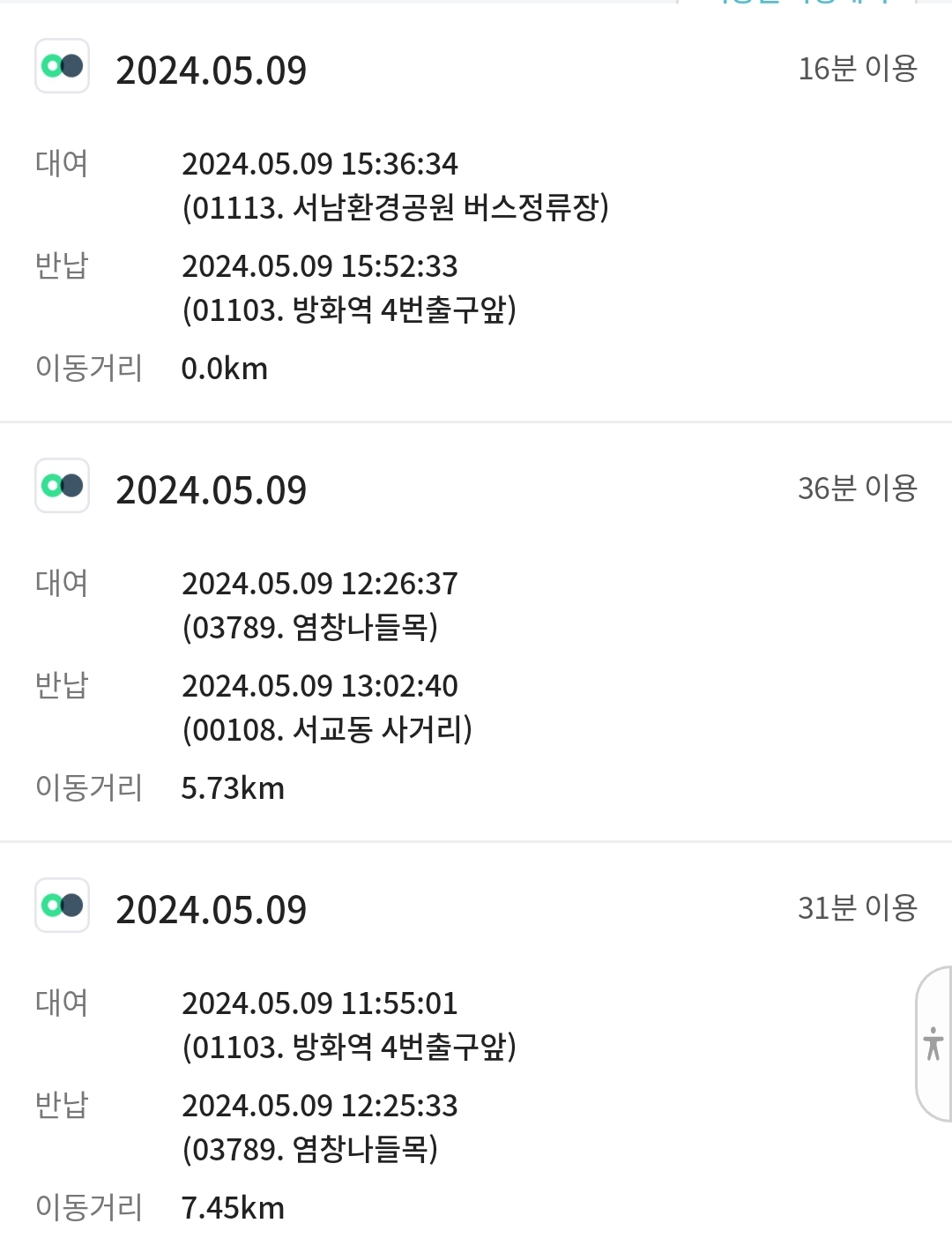Tap the 36분 이용 duration label
The width and height of the screenshot is (952, 1253).
[857, 489]
